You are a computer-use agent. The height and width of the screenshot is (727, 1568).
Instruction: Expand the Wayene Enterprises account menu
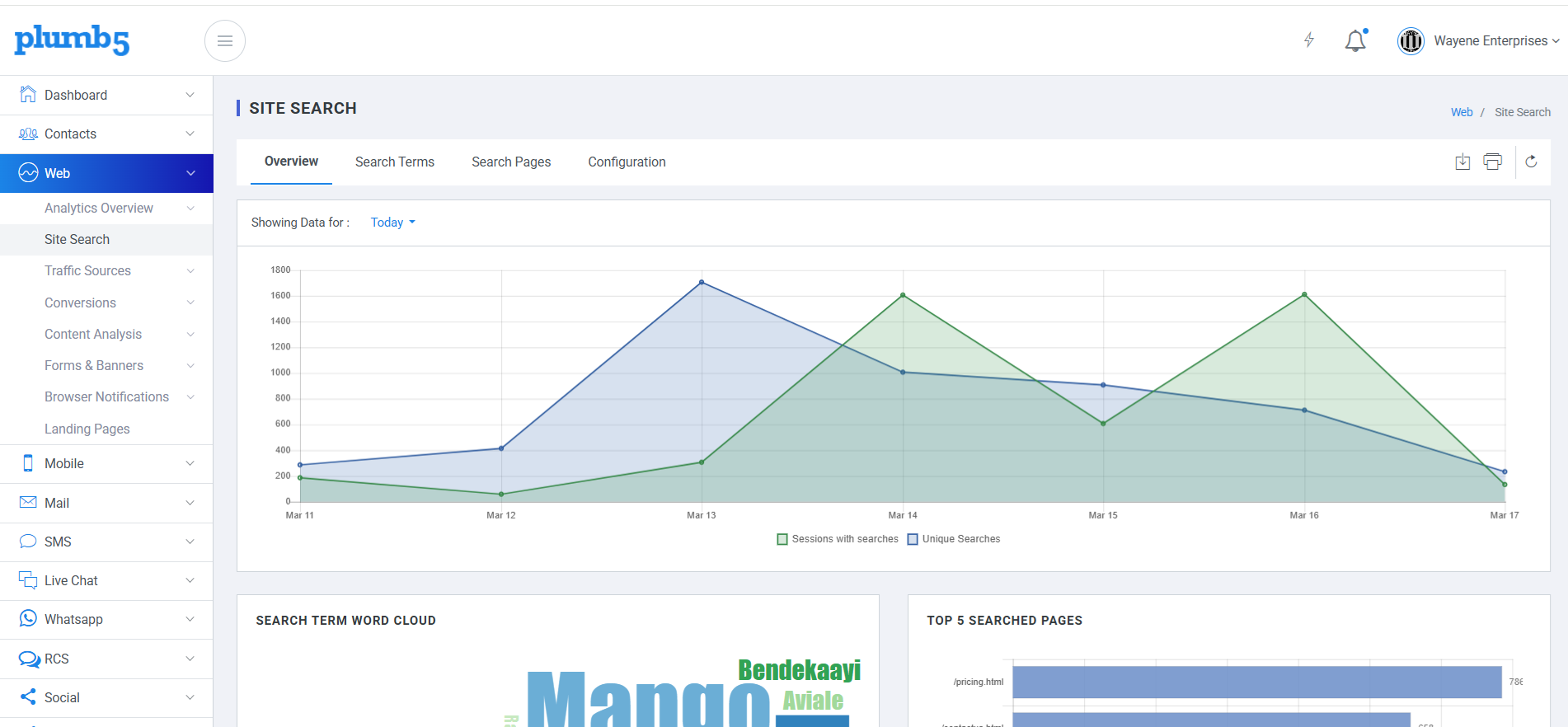[1479, 40]
